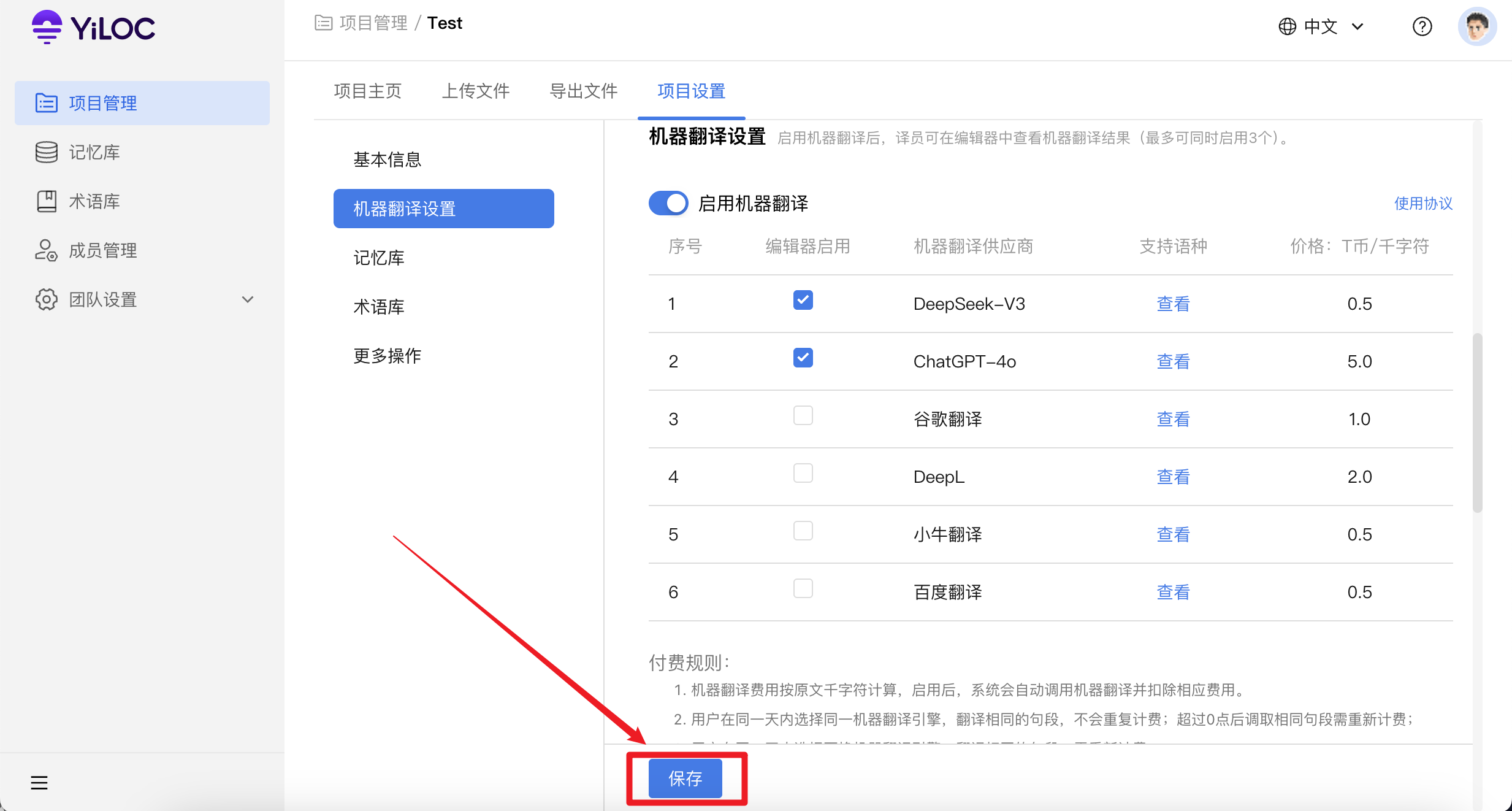Click the YiLOC logo
Viewport: 1512px width, 811px height.
pos(93,27)
